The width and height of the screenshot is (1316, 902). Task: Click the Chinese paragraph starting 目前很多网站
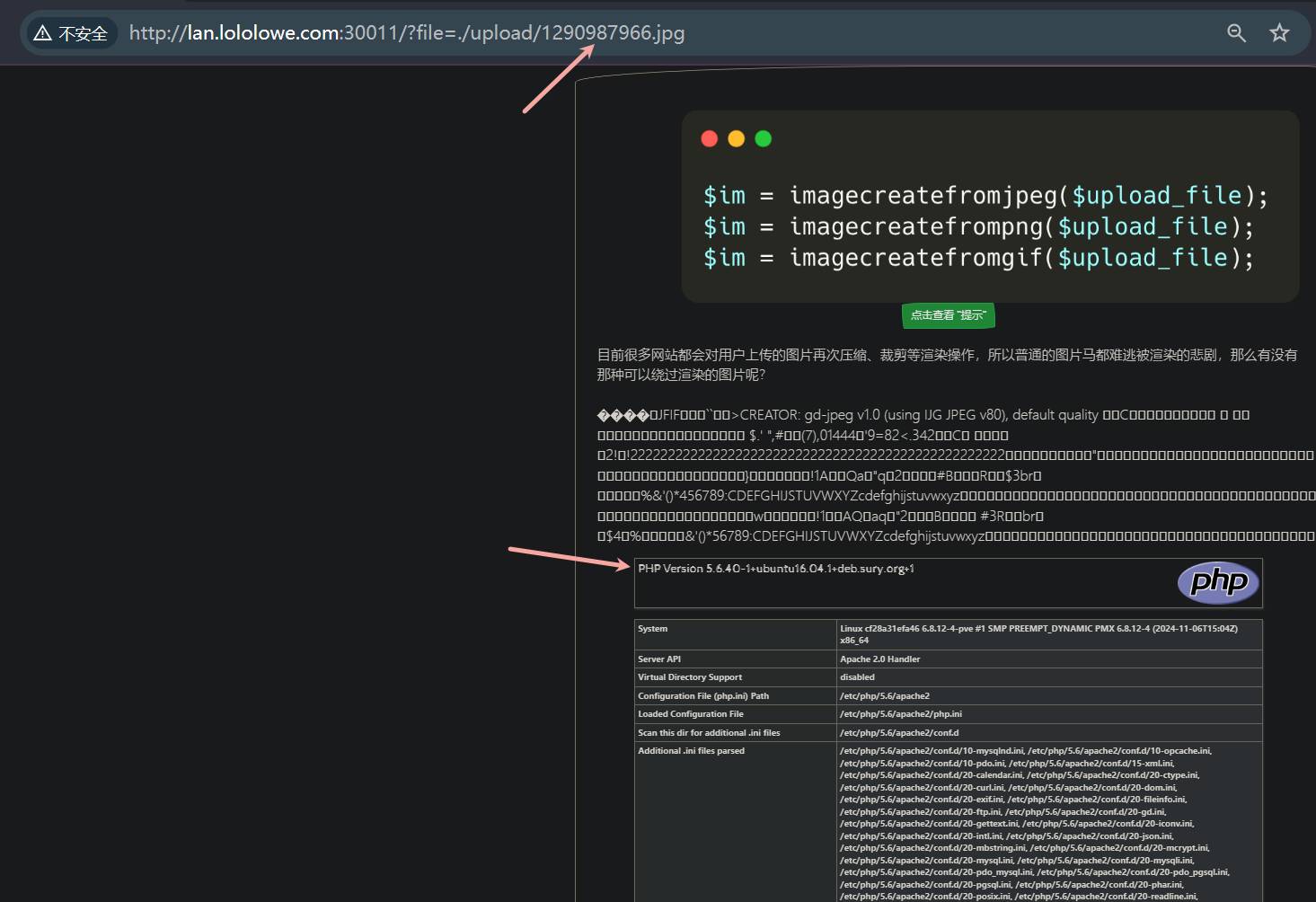(x=947, y=365)
